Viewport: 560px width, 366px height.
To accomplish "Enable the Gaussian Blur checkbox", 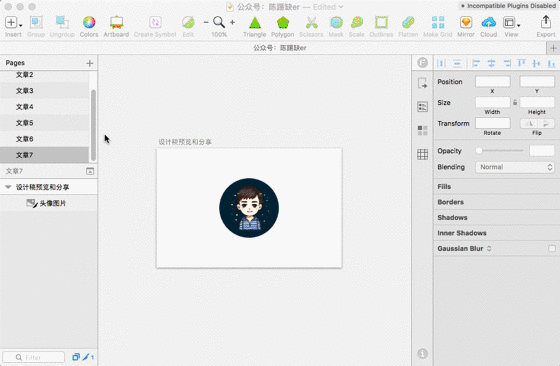I will [552, 249].
